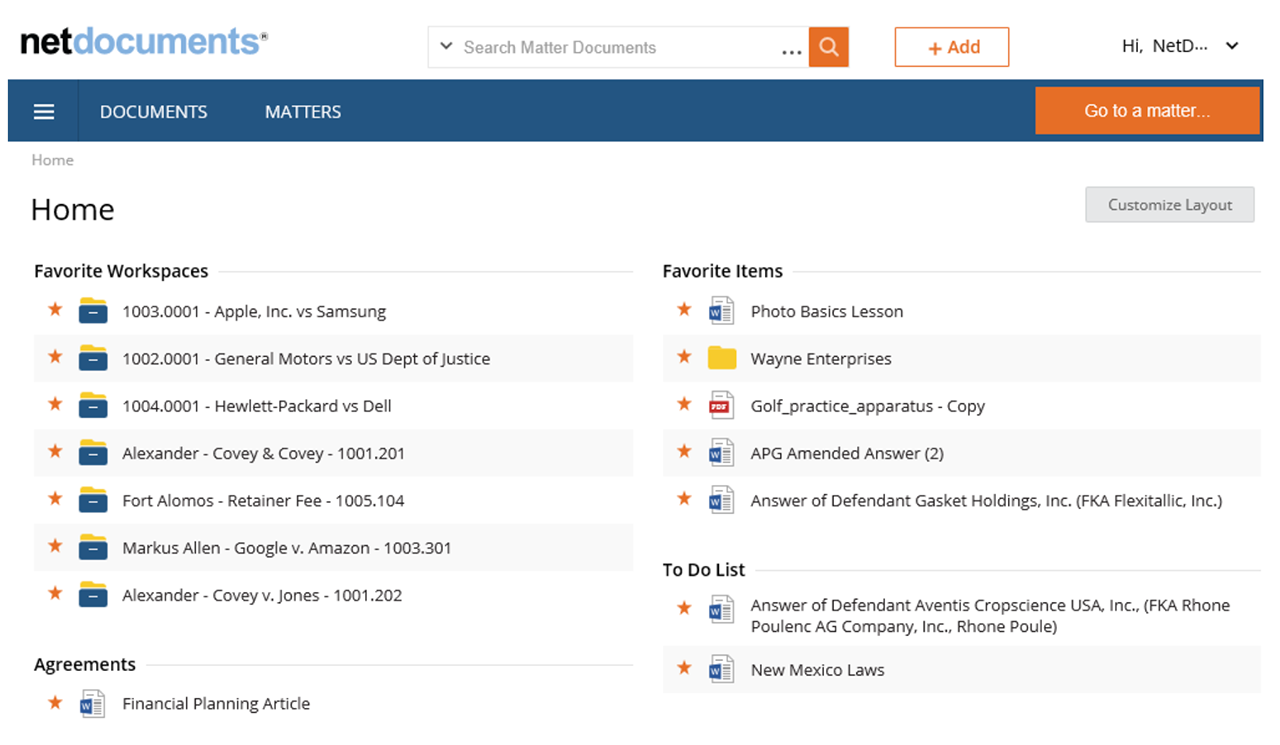Click Word icon for APG Amended Answer (2)

722,452
